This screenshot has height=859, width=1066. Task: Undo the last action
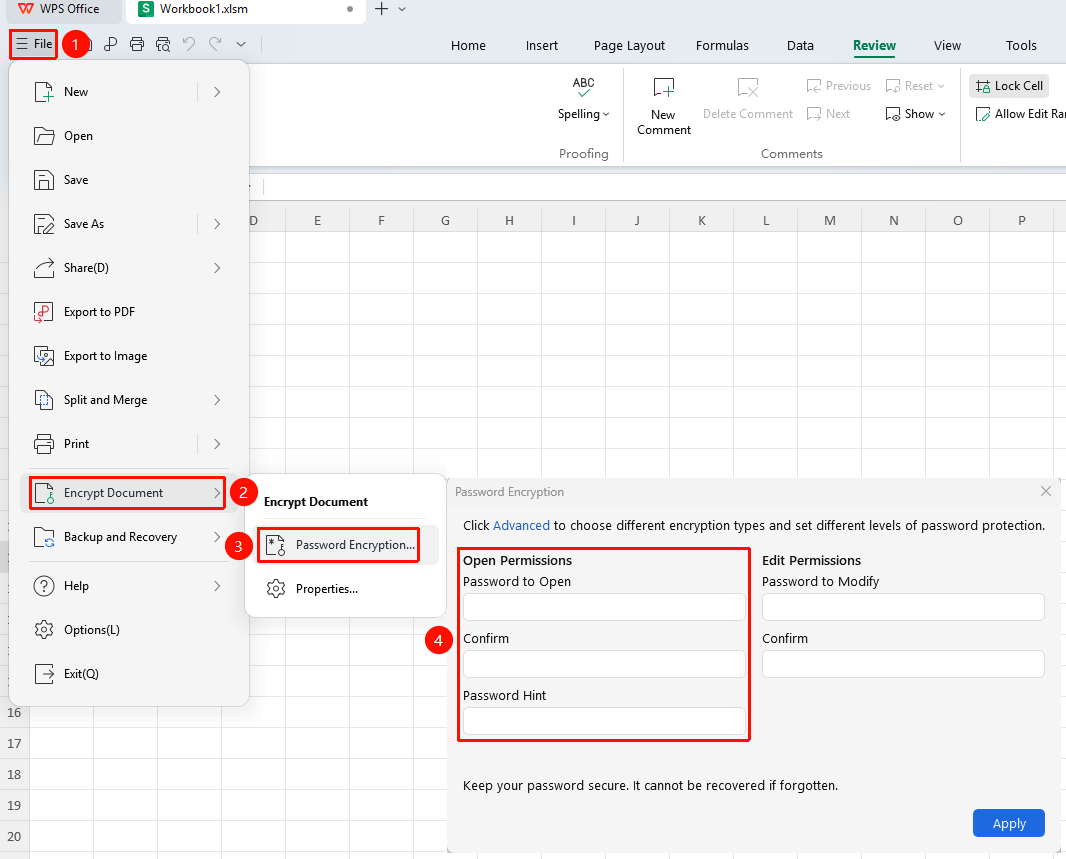point(189,44)
